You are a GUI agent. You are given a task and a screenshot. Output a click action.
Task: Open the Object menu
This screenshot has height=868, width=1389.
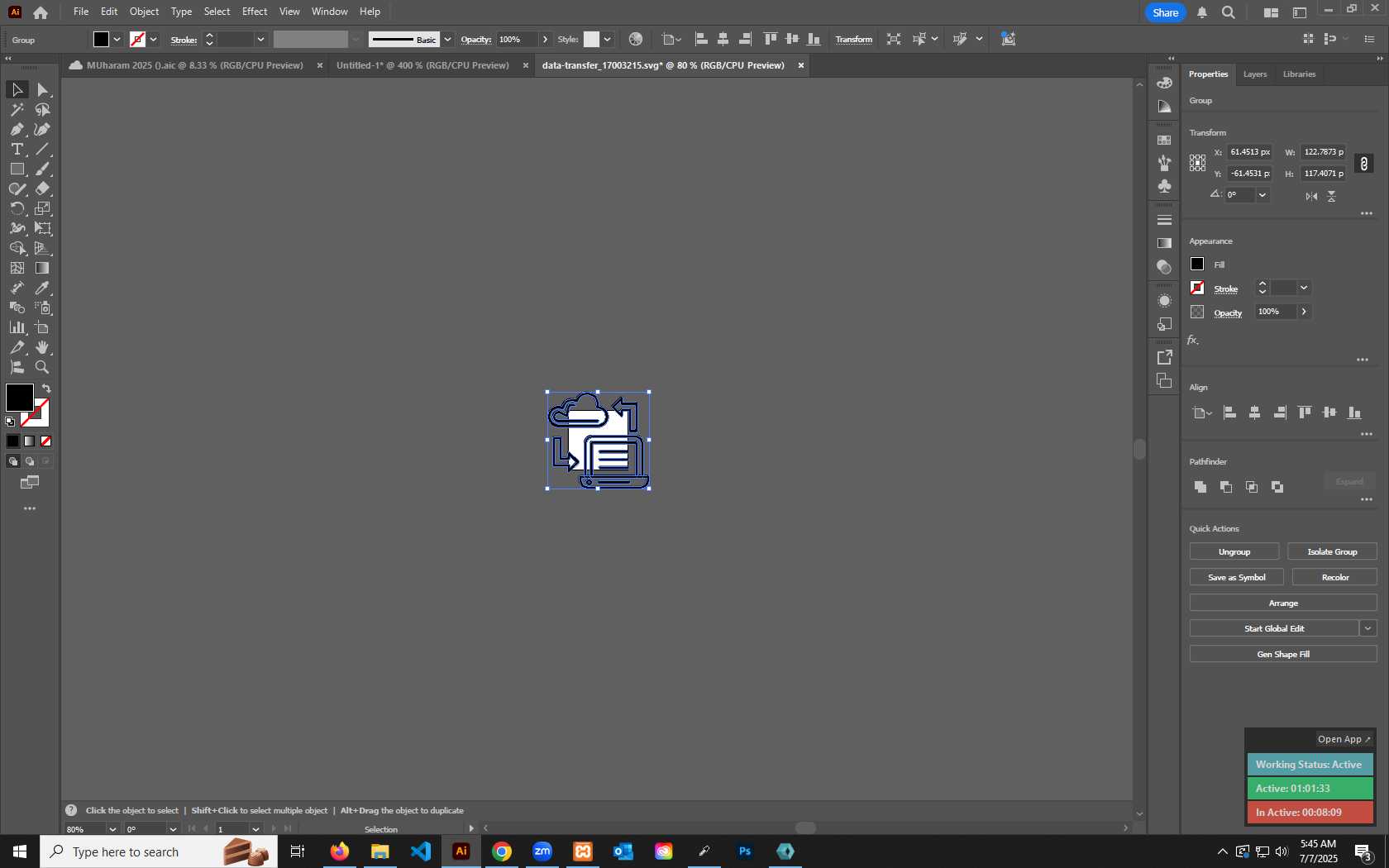(x=144, y=12)
